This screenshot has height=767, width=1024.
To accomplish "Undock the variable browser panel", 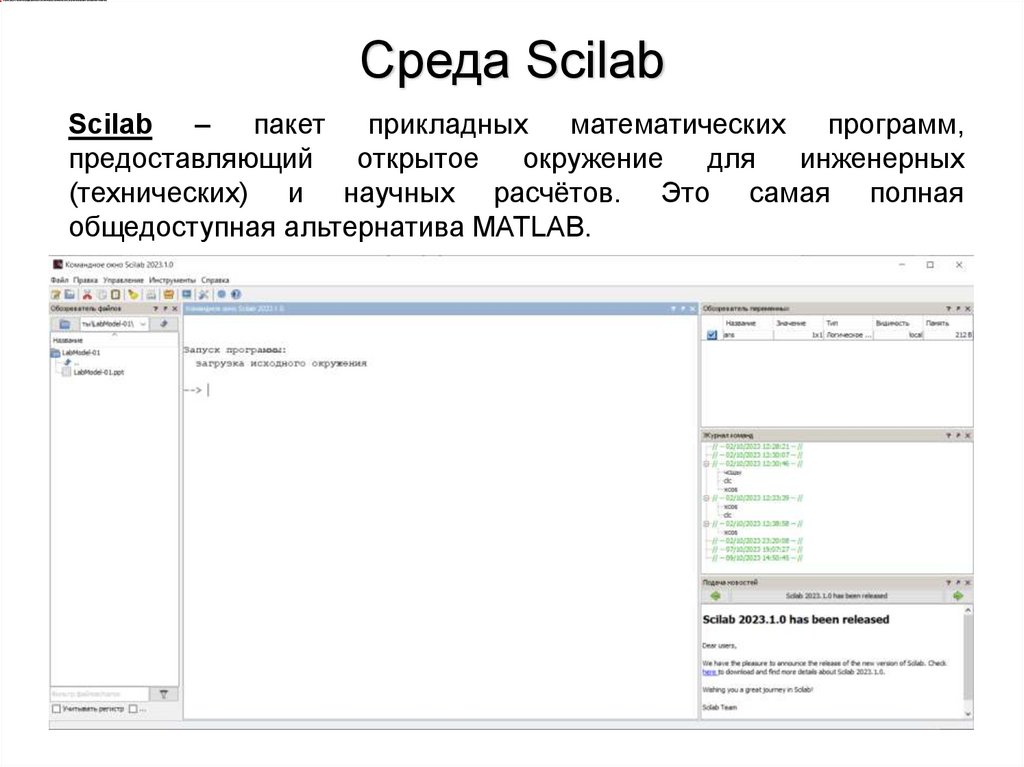I will [x=958, y=308].
